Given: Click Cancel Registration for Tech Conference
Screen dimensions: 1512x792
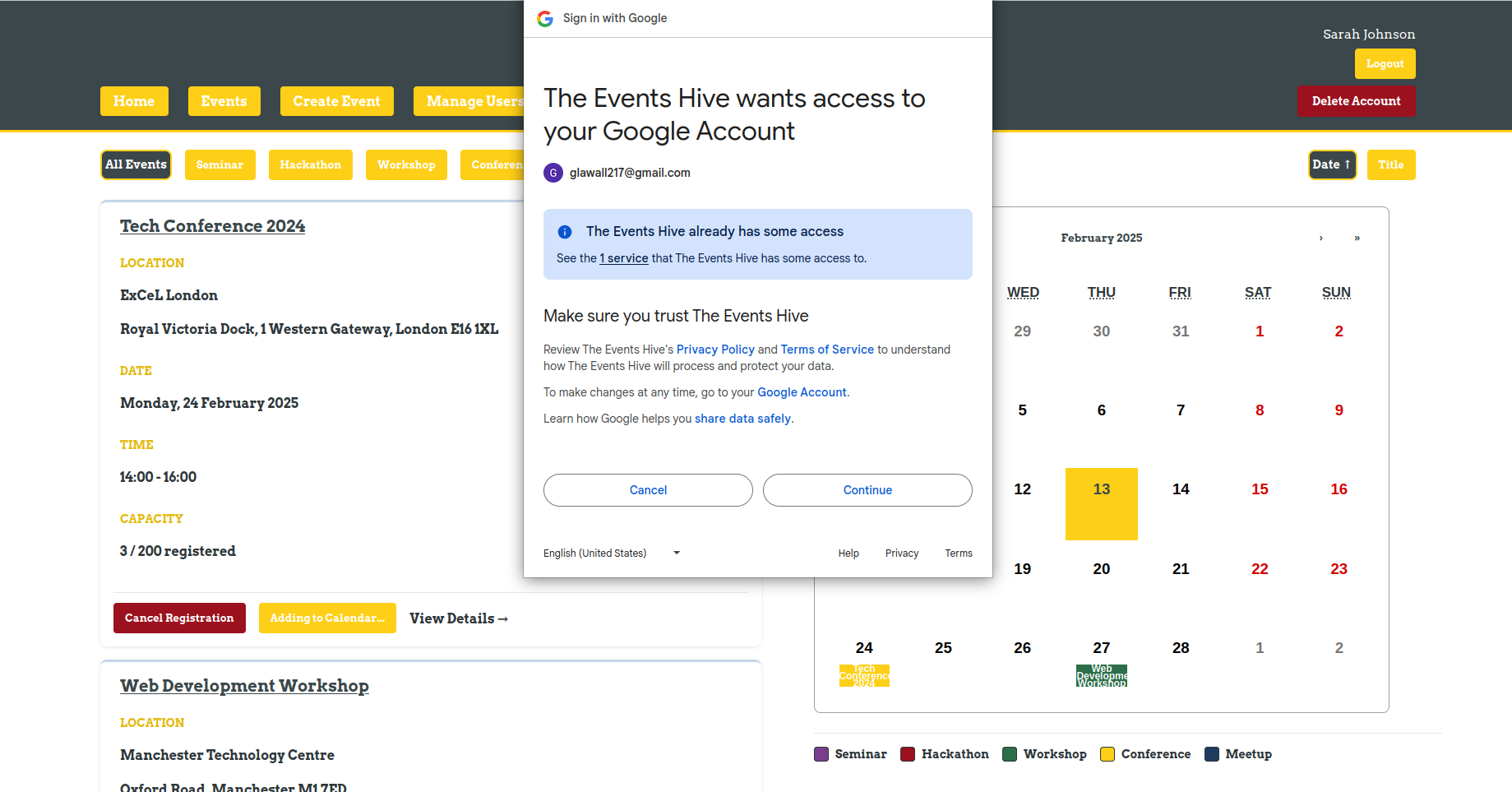Looking at the screenshot, I should coord(179,618).
